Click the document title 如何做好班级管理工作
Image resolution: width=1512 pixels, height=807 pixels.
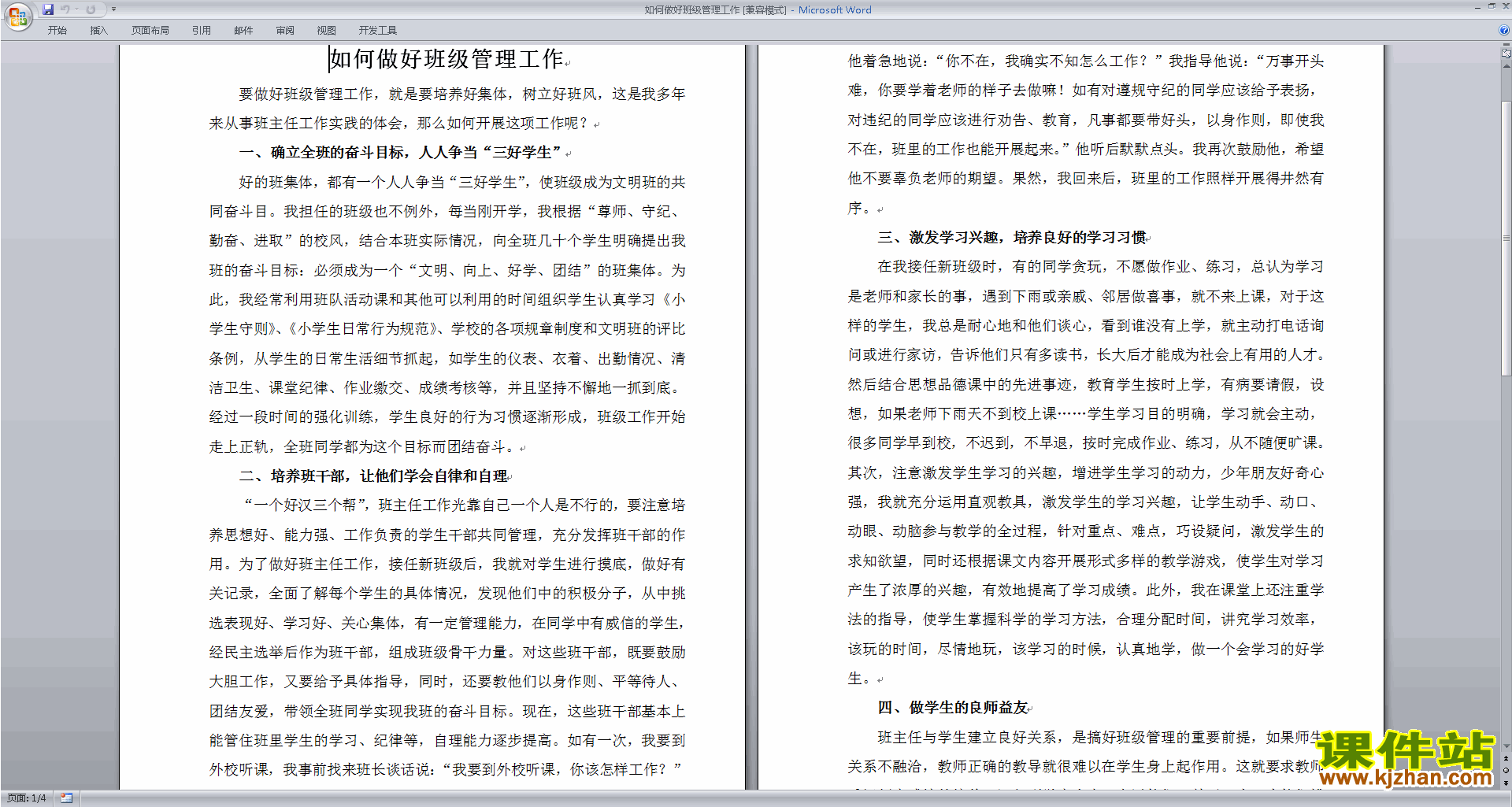point(447,59)
